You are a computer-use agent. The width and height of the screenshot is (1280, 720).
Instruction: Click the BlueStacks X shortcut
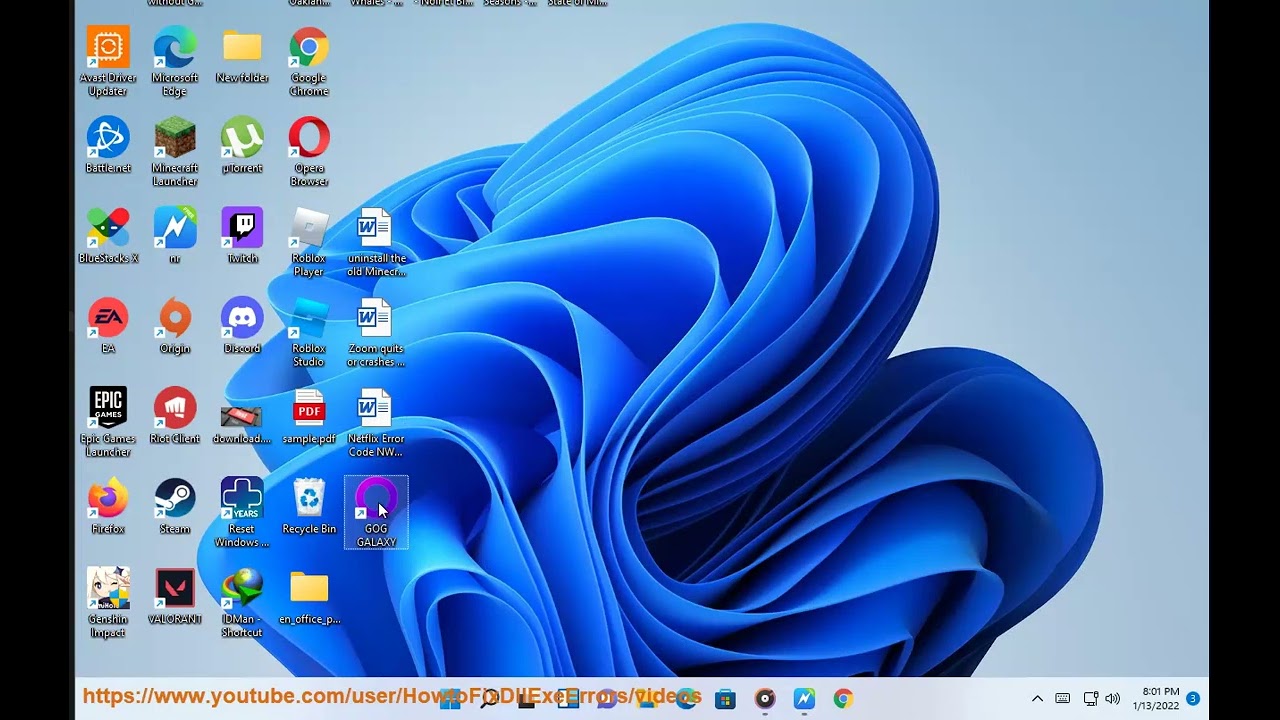[108, 236]
